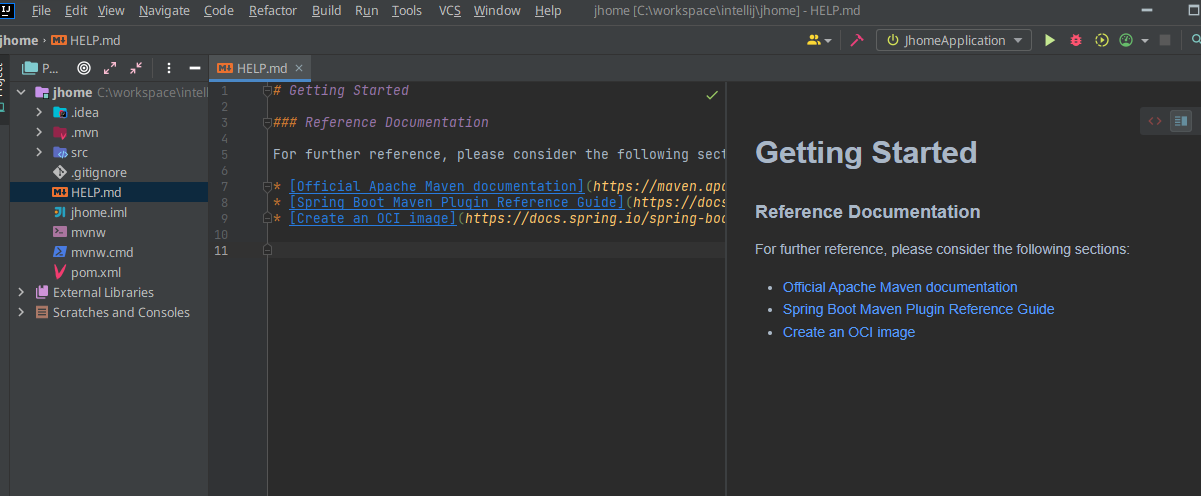Open the File menu
The image size is (1201, 496).
(x=41, y=10)
